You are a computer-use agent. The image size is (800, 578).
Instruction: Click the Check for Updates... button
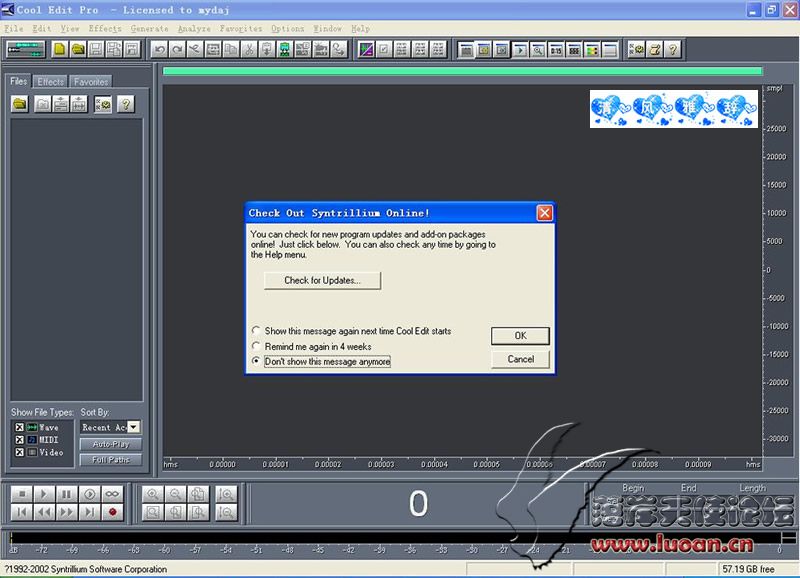[322, 280]
